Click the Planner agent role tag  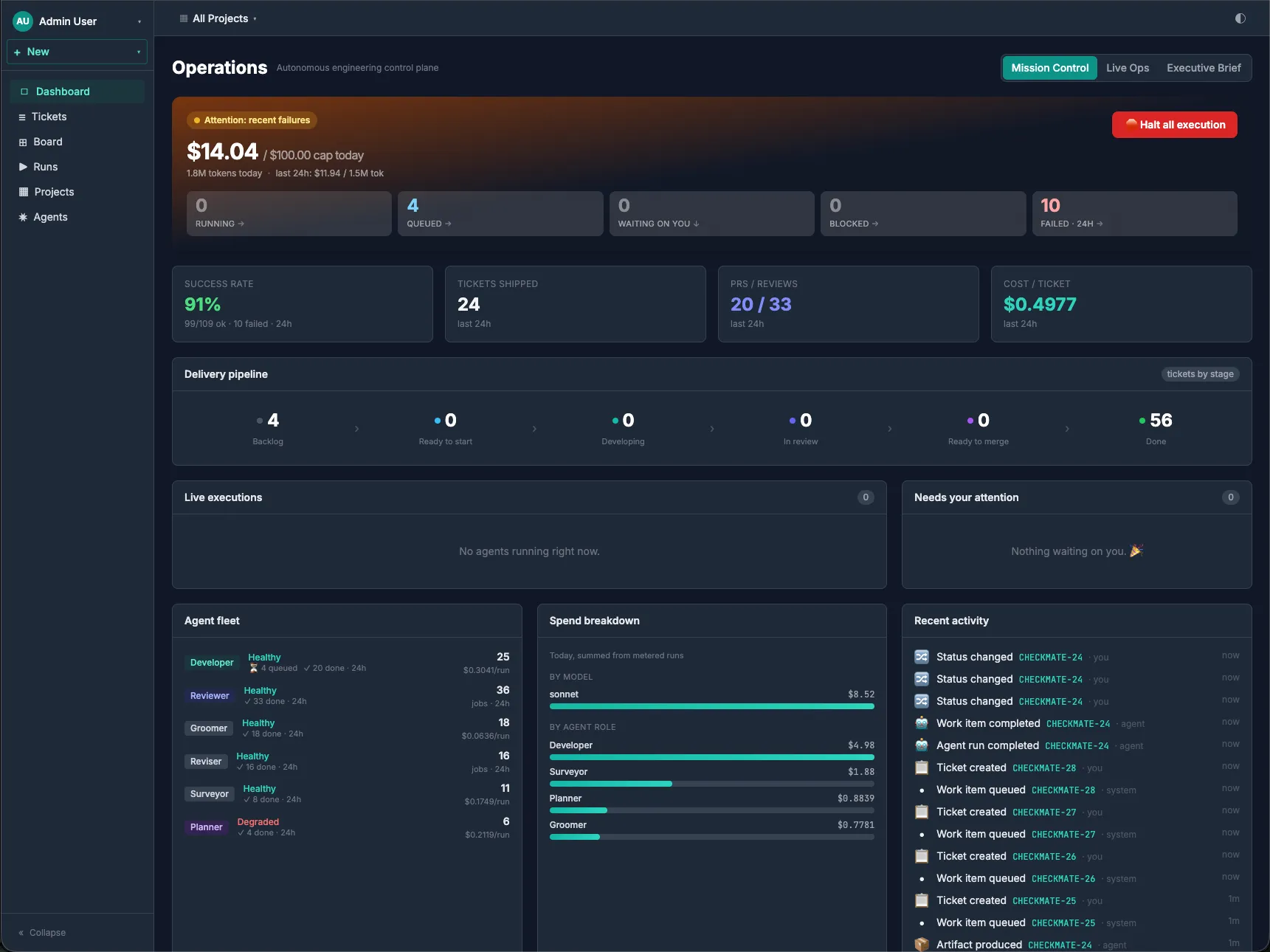206,827
